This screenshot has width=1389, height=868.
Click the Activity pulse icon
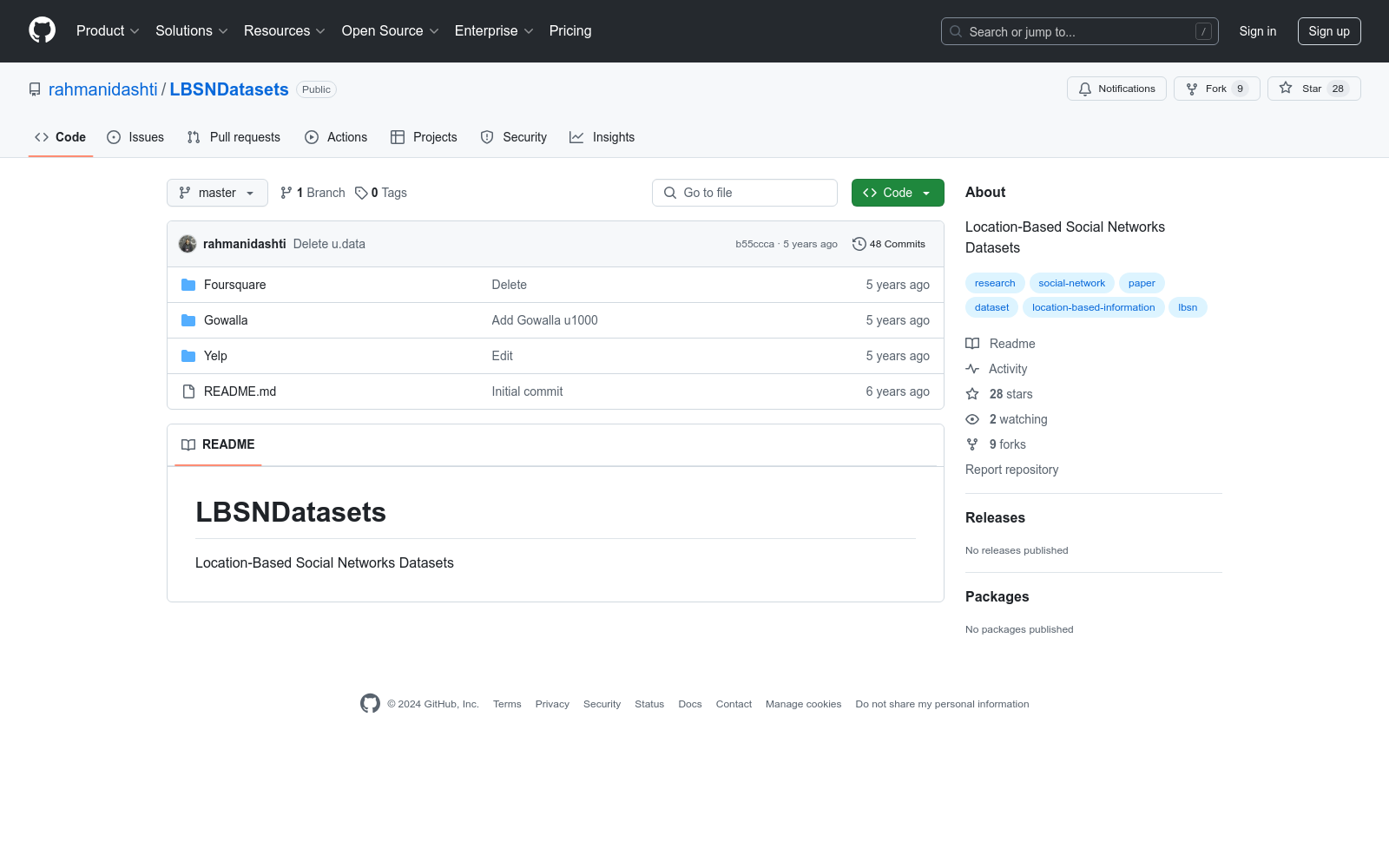point(972,369)
